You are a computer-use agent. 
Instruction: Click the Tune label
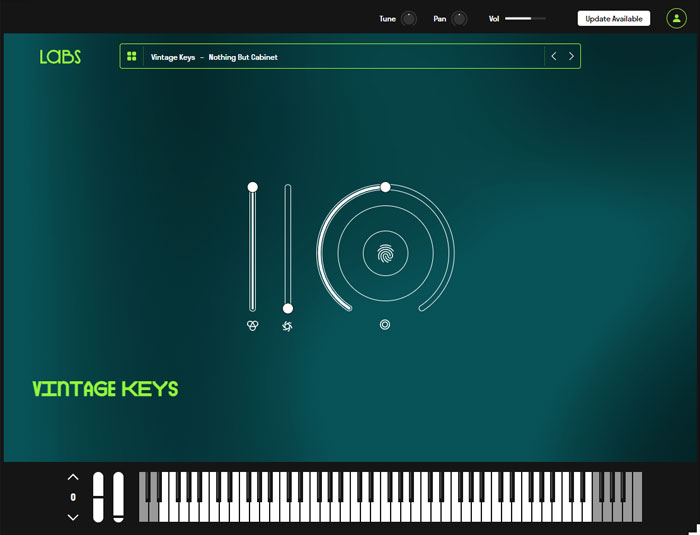pos(387,19)
